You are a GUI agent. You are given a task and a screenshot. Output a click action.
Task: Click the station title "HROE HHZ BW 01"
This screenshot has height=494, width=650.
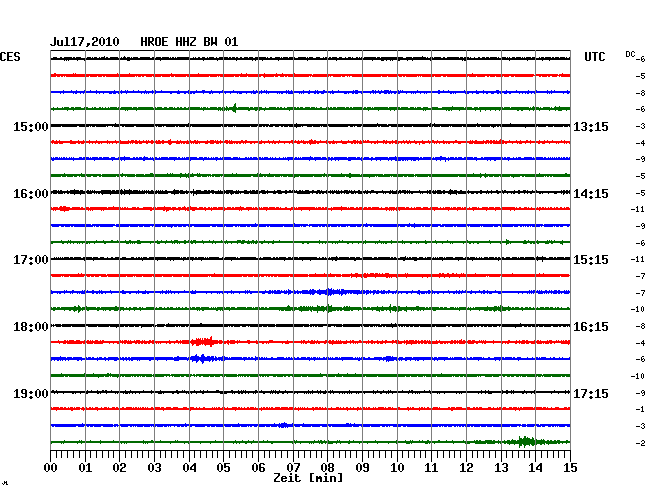[189, 42]
